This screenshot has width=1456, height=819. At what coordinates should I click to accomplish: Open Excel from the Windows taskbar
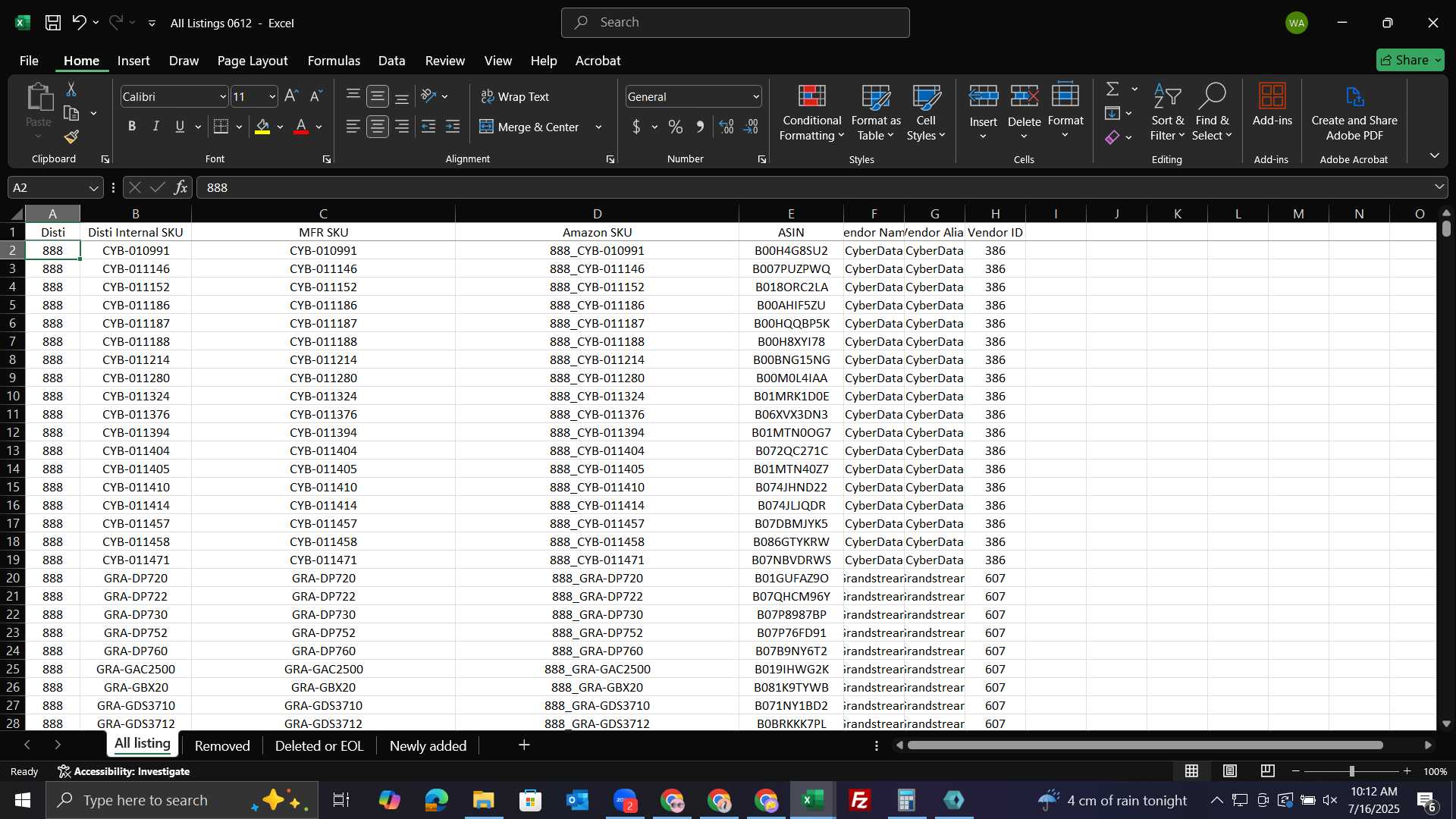(x=813, y=800)
